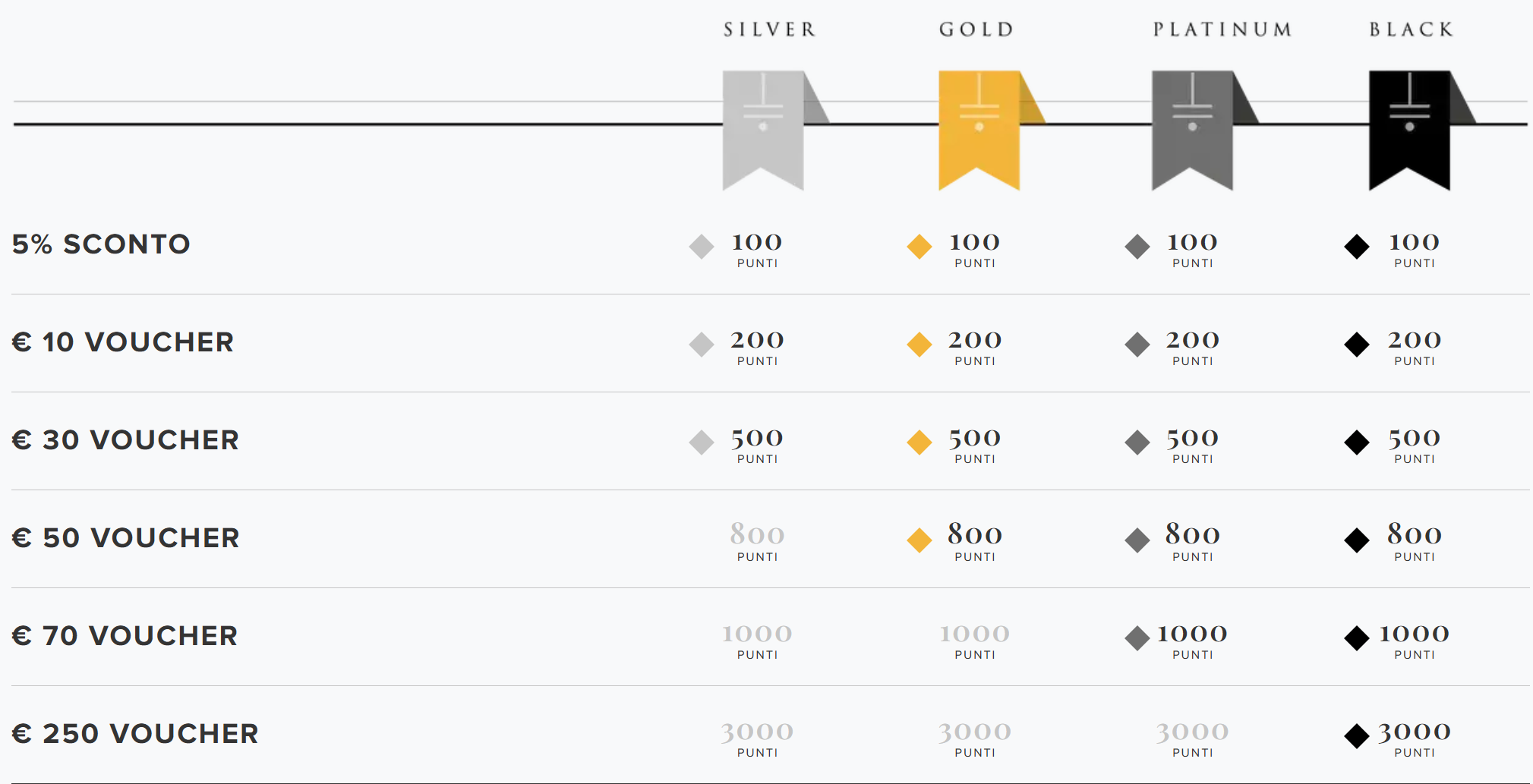Click the greyed-out 800 punti under Silver
This screenshot has width=1533, height=784.
pos(757,542)
